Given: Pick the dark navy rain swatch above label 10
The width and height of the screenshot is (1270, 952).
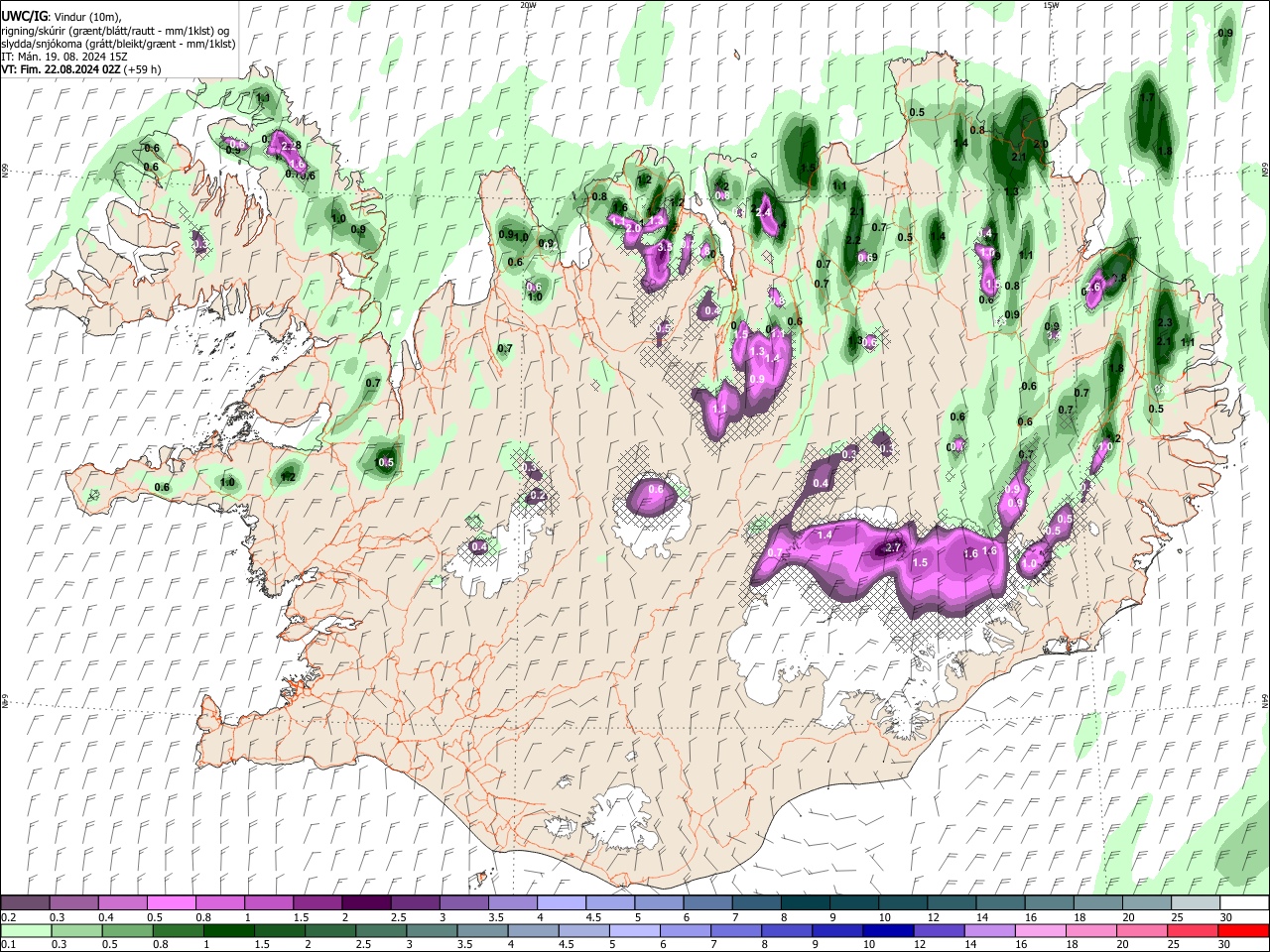Looking at the screenshot, I should [x=887, y=930].
